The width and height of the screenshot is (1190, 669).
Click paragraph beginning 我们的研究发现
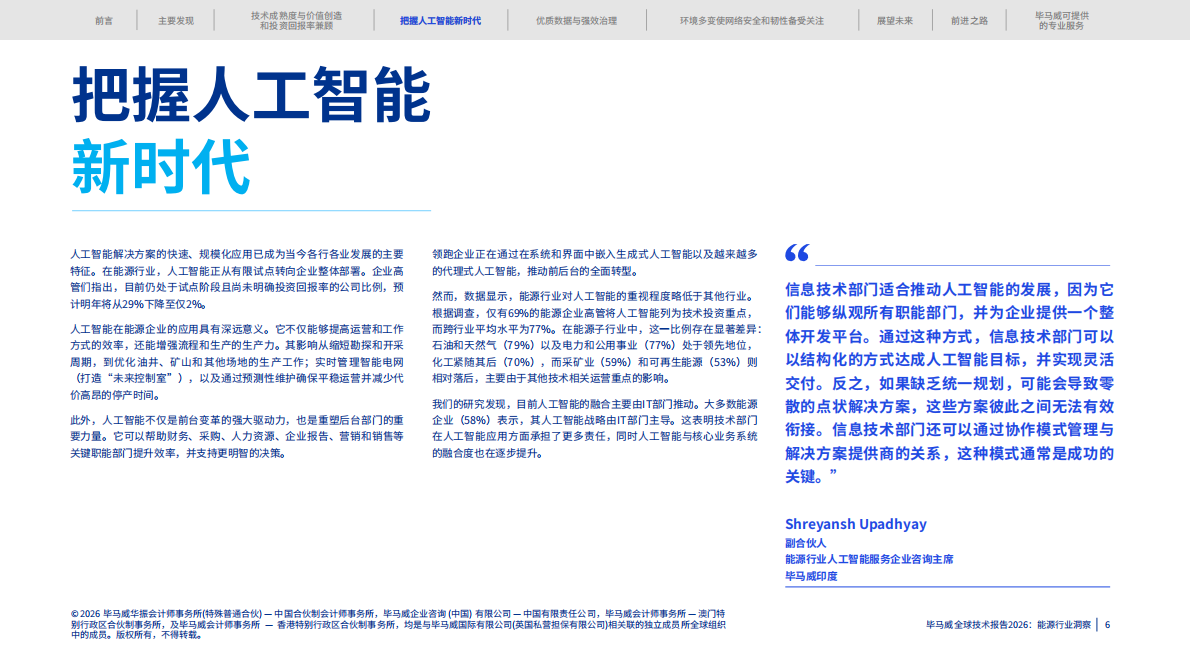point(595,428)
